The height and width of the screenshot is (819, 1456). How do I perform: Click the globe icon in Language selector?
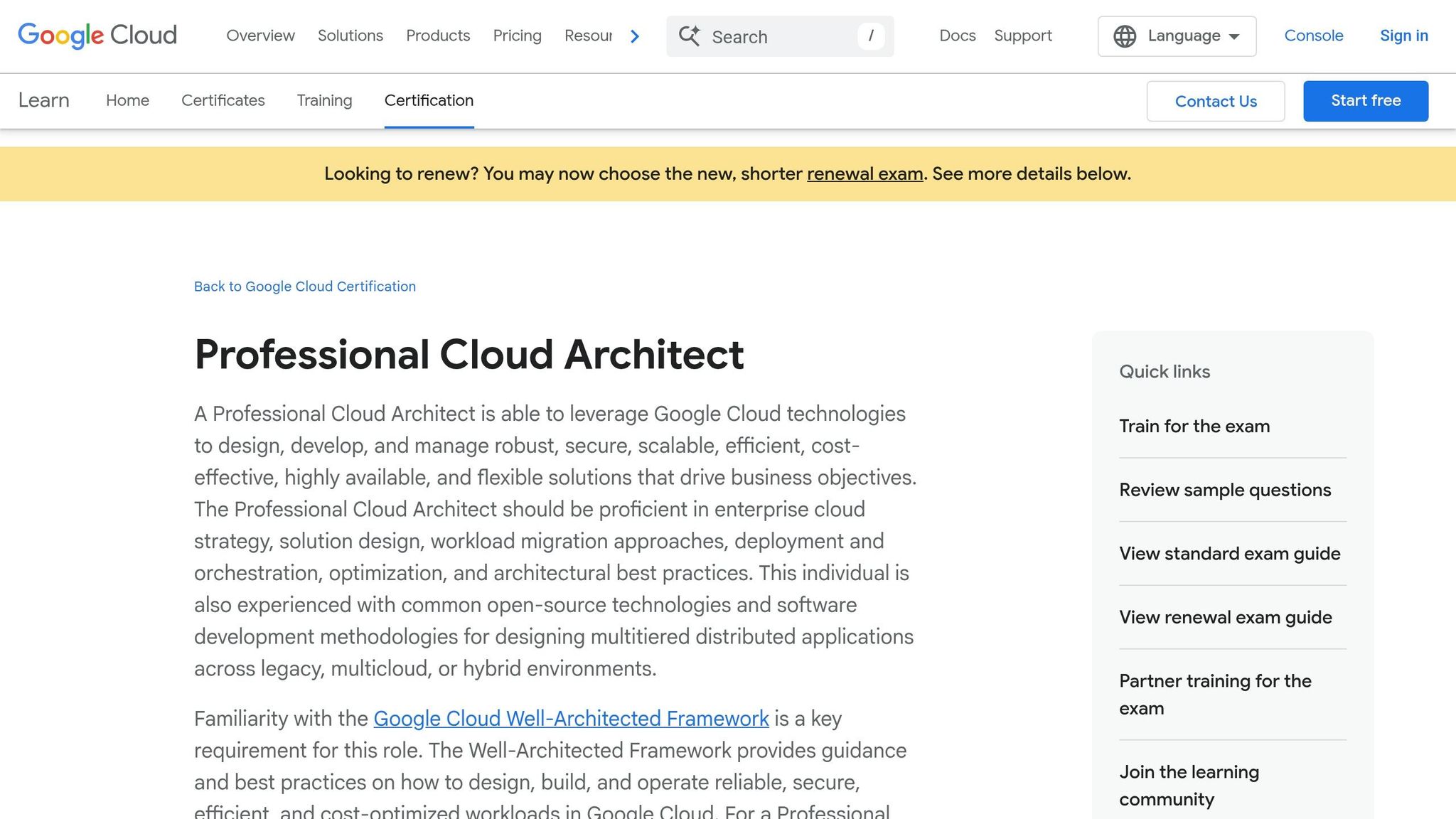[1125, 36]
